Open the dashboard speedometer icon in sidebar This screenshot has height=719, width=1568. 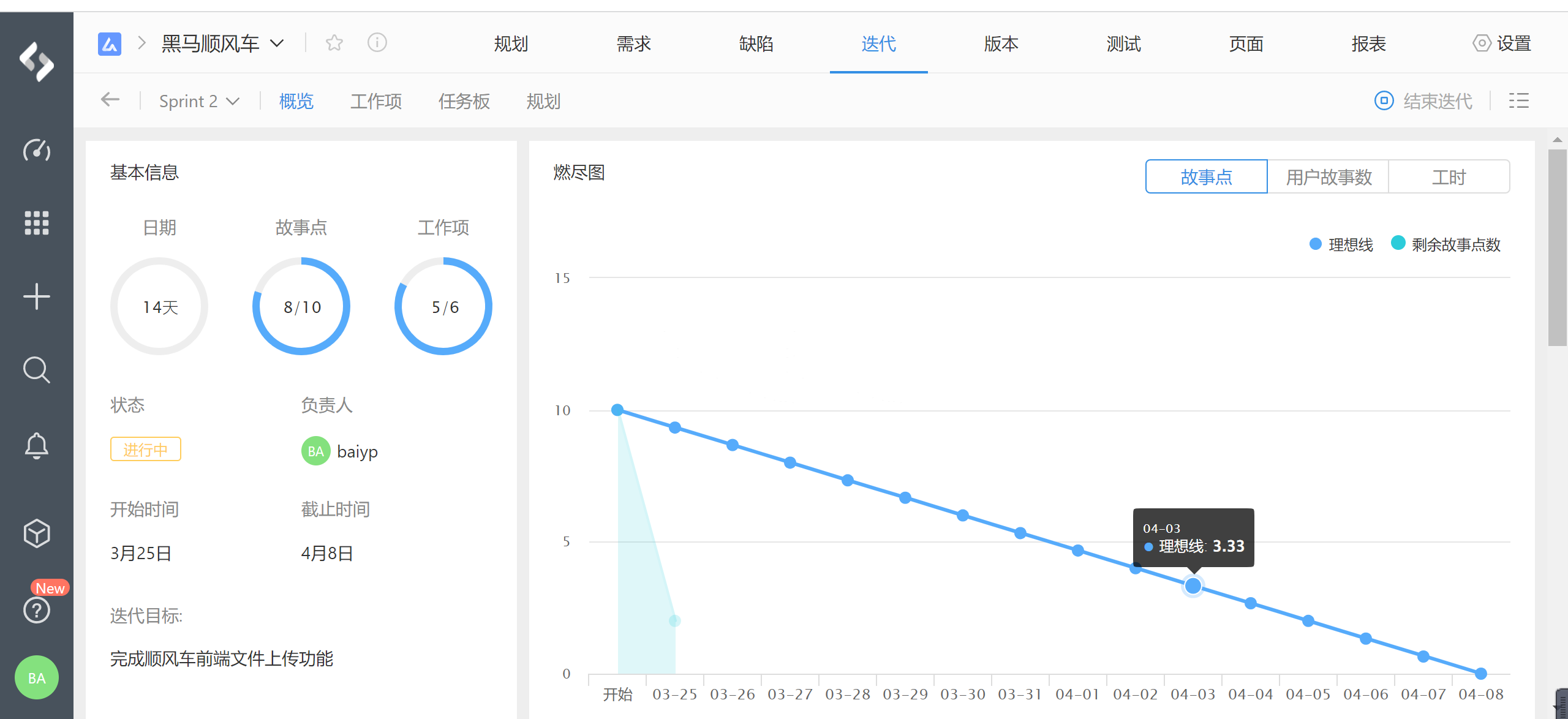[37, 150]
